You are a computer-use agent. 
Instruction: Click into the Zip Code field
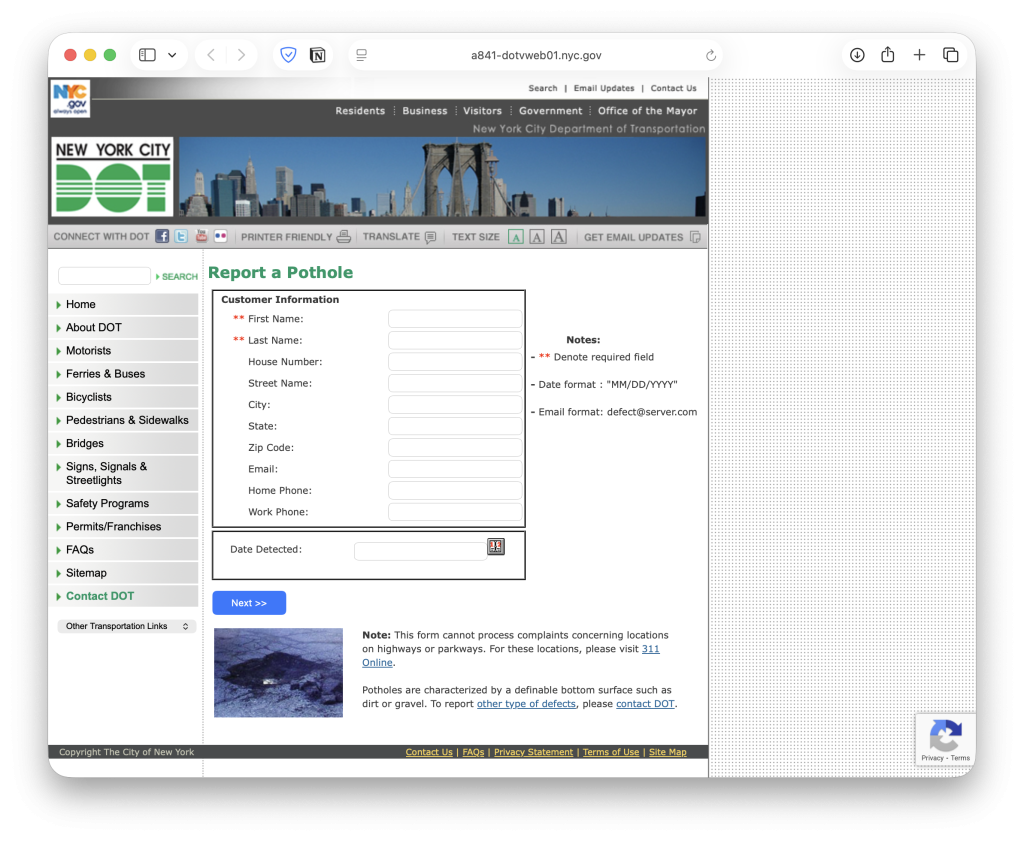tap(455, 448)
